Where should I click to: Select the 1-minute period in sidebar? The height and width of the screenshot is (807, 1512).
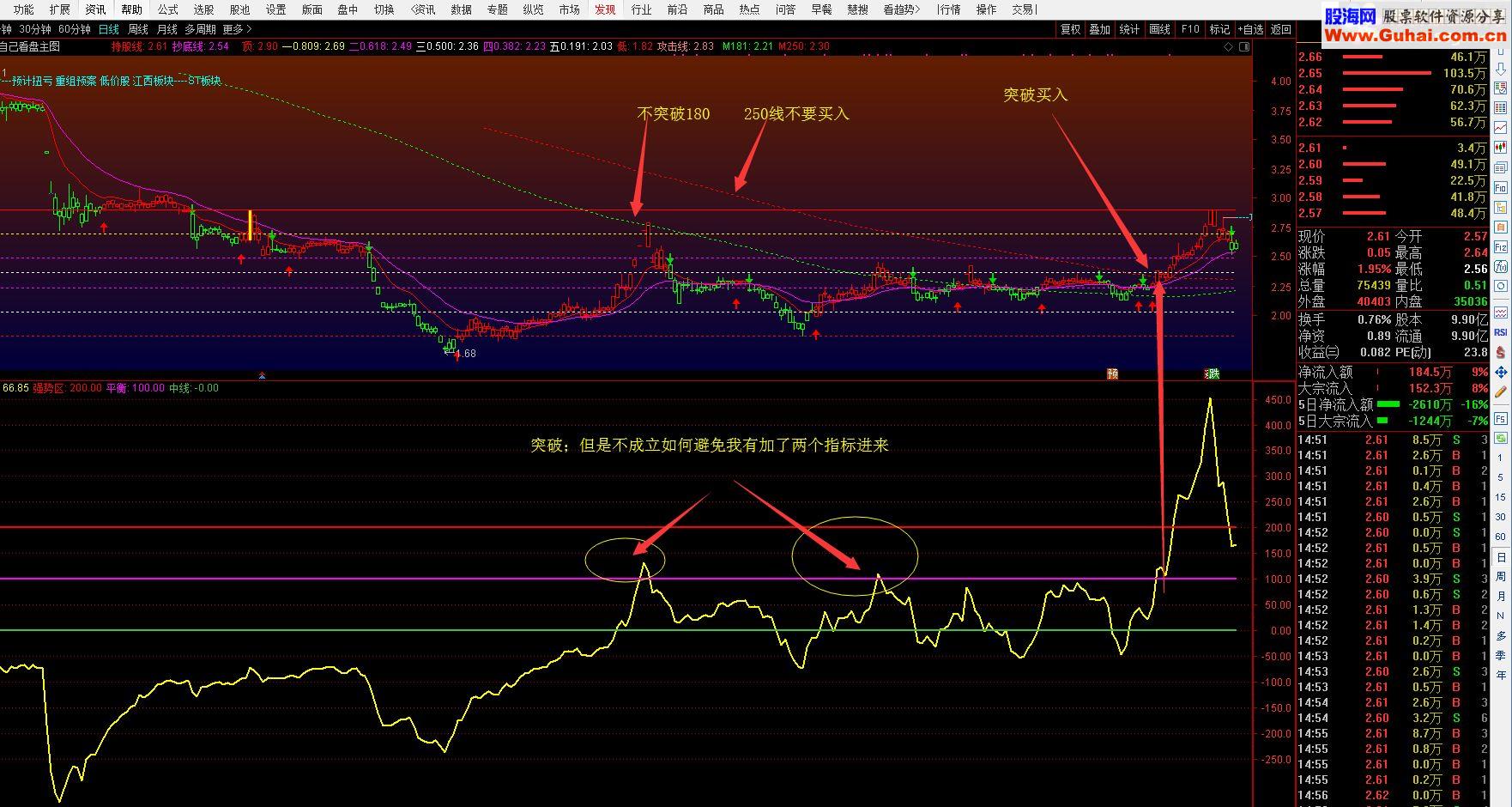pos(1501,457)
